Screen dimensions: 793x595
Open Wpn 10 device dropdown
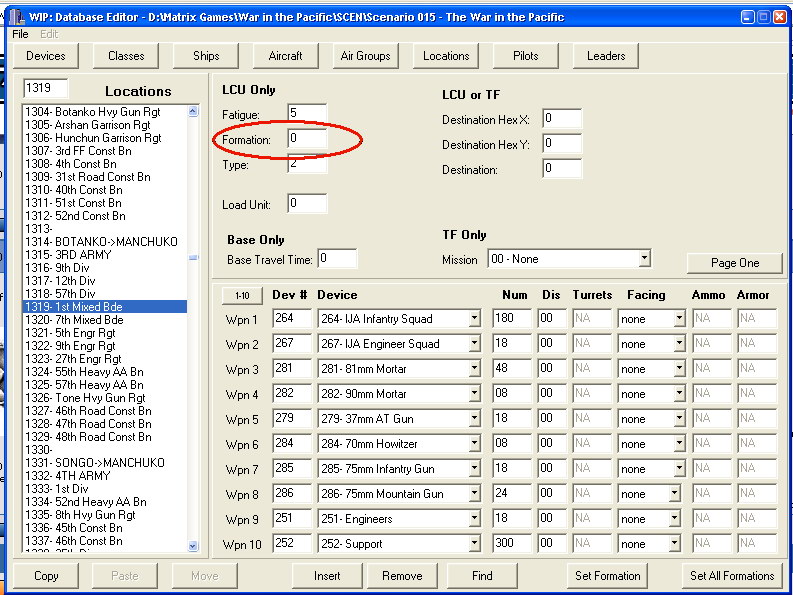tap(475, 544)
